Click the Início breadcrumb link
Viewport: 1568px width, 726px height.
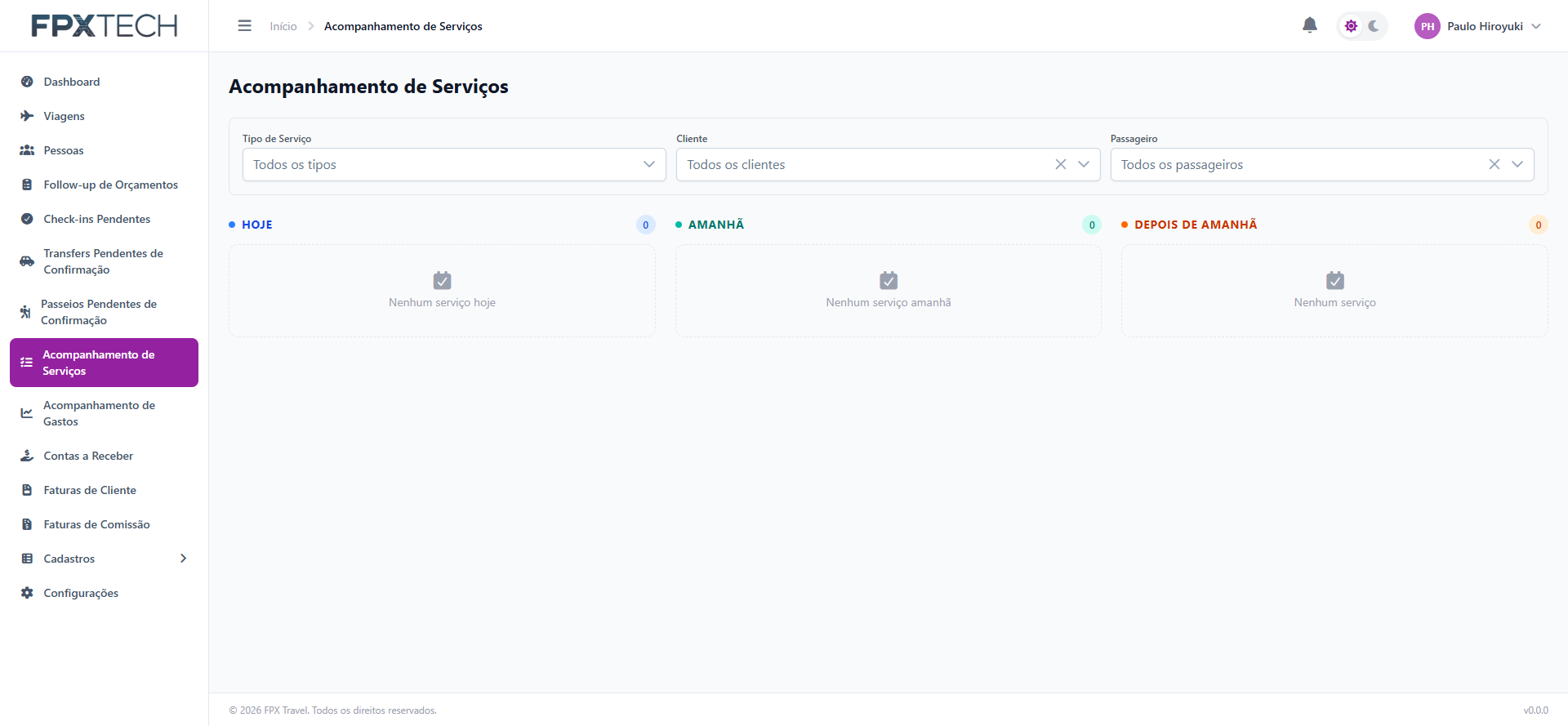pos(283,26)
